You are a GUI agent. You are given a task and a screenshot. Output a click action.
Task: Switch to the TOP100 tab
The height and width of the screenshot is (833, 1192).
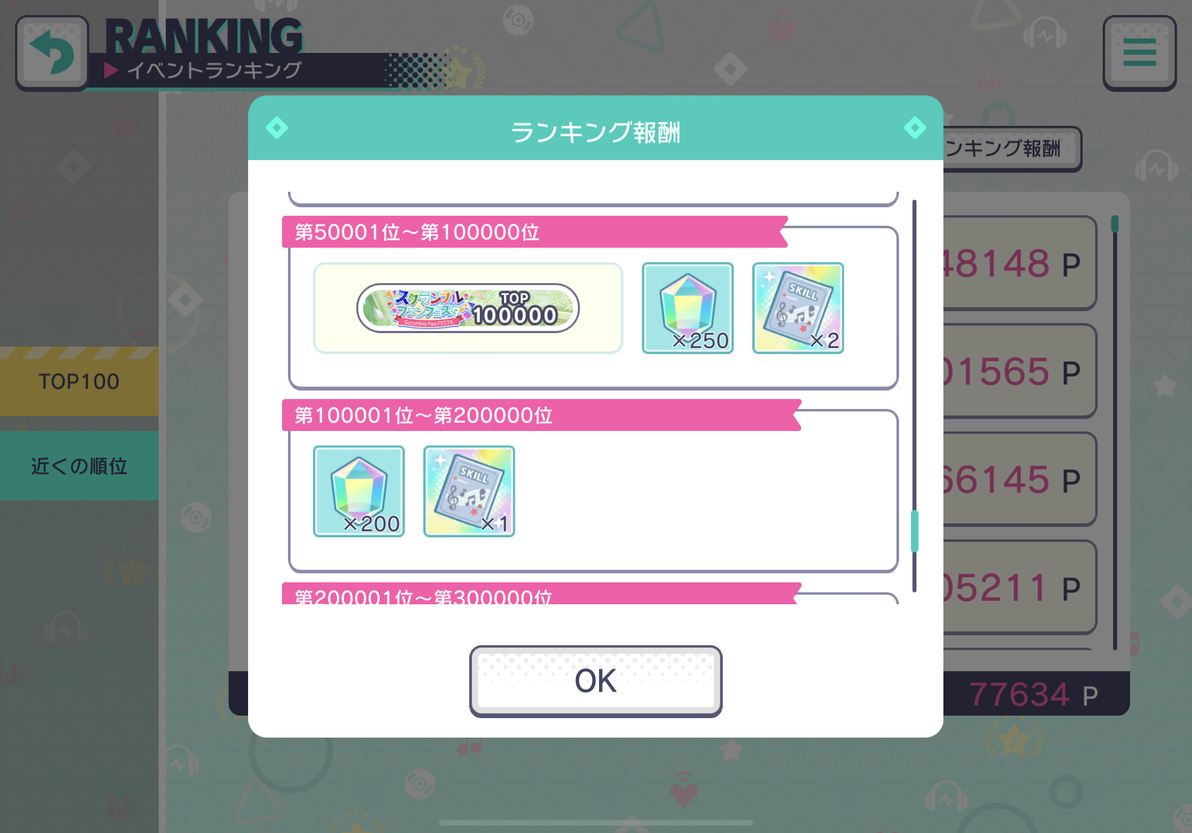(79, 382)
